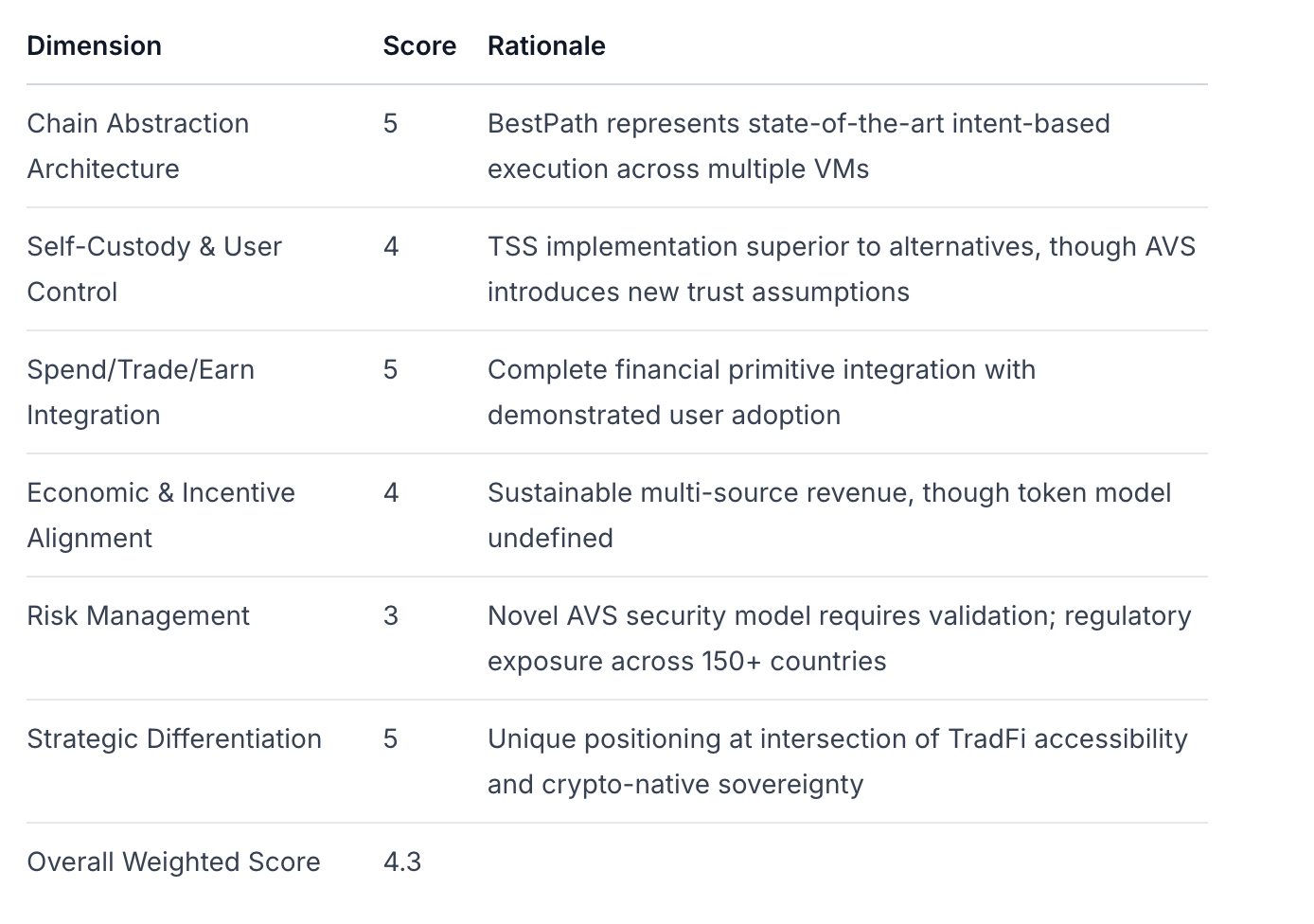Select the Chain Abstraction Architecture cell
This screenshot has height=924, width=1314.
pyautogui.click(x=137, y=146)
